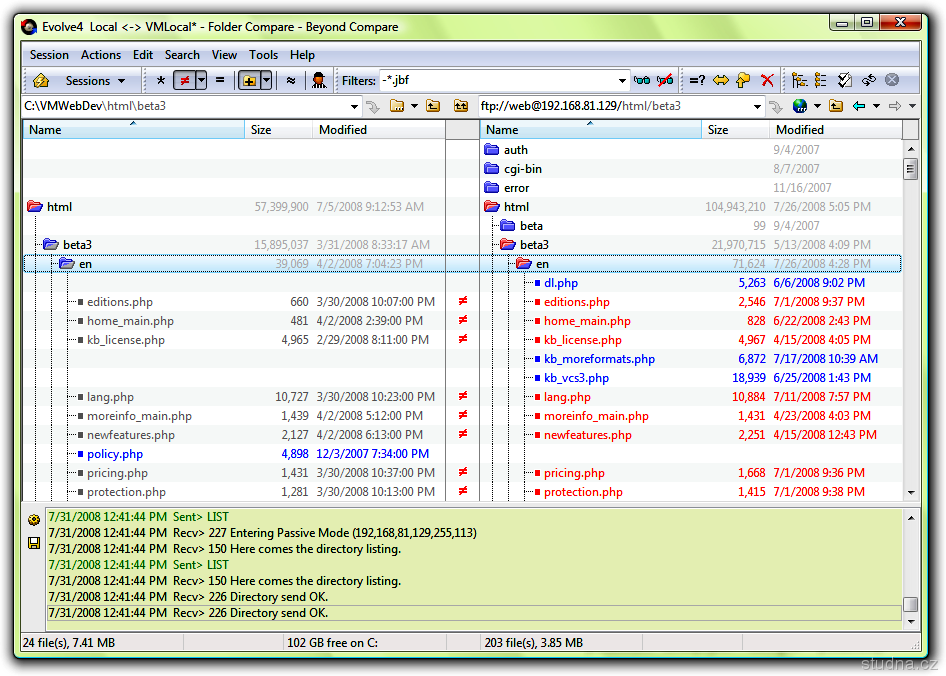Click the Compare Contents equals-question icon
Image resolution: width=946 pixels, height=676 pixels.
(x=697, y=81)
